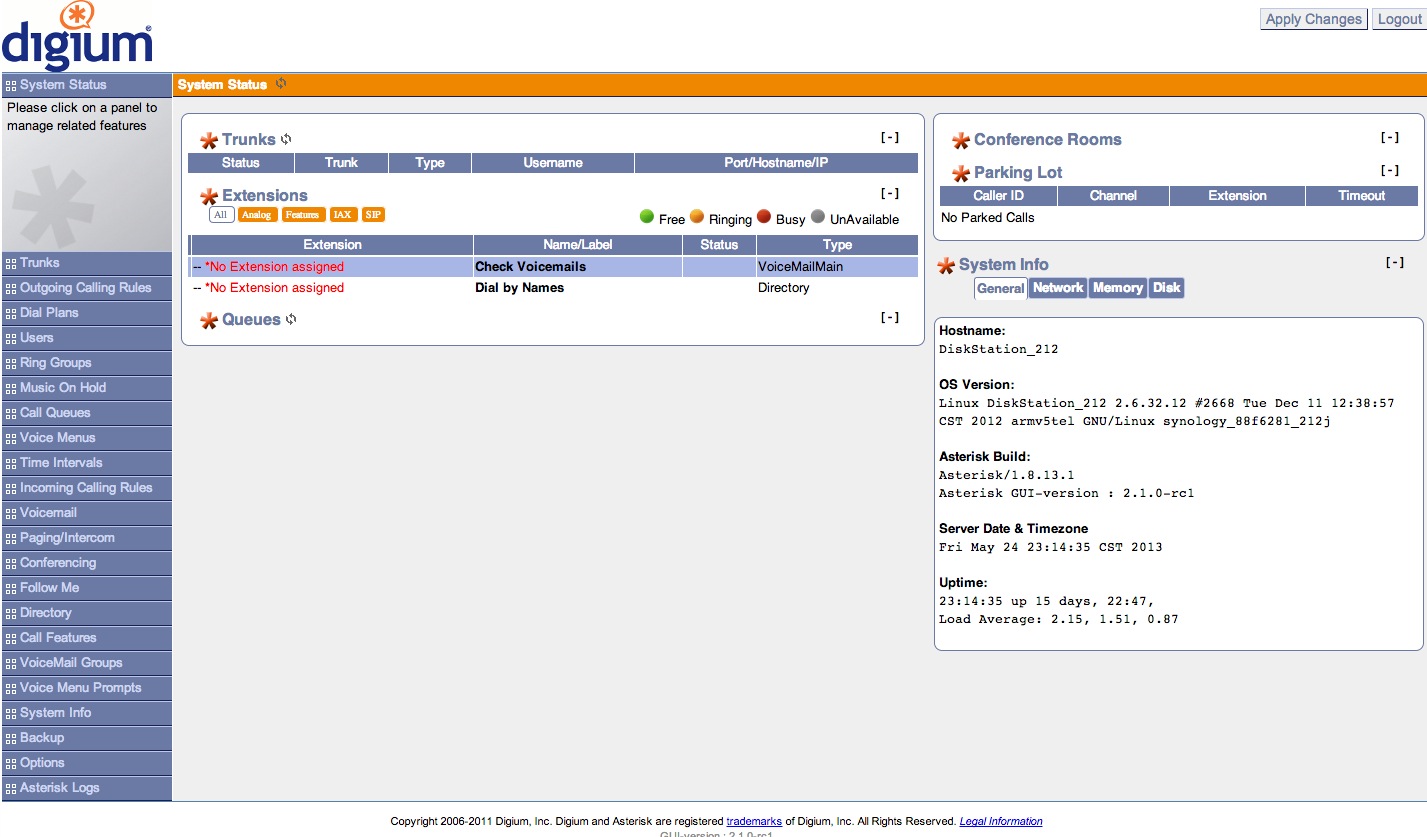Collapse the Trunks panel
Viewport: 1427px width, 837px height.
889,138
